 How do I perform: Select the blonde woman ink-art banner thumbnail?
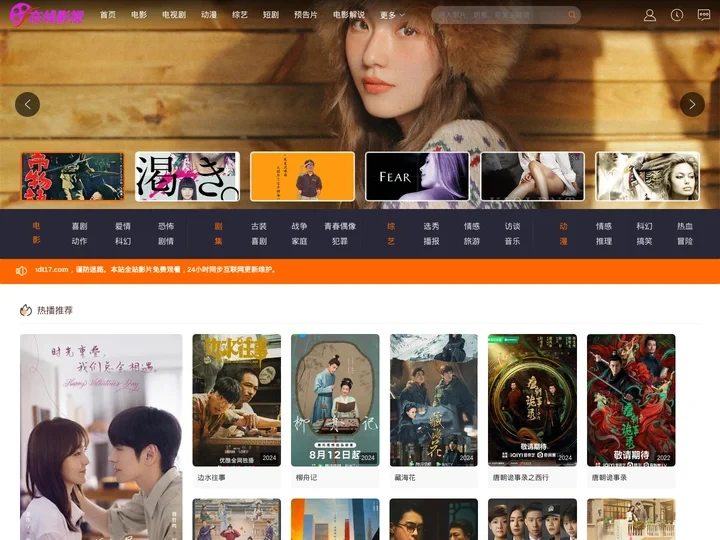tap(647, 177)
